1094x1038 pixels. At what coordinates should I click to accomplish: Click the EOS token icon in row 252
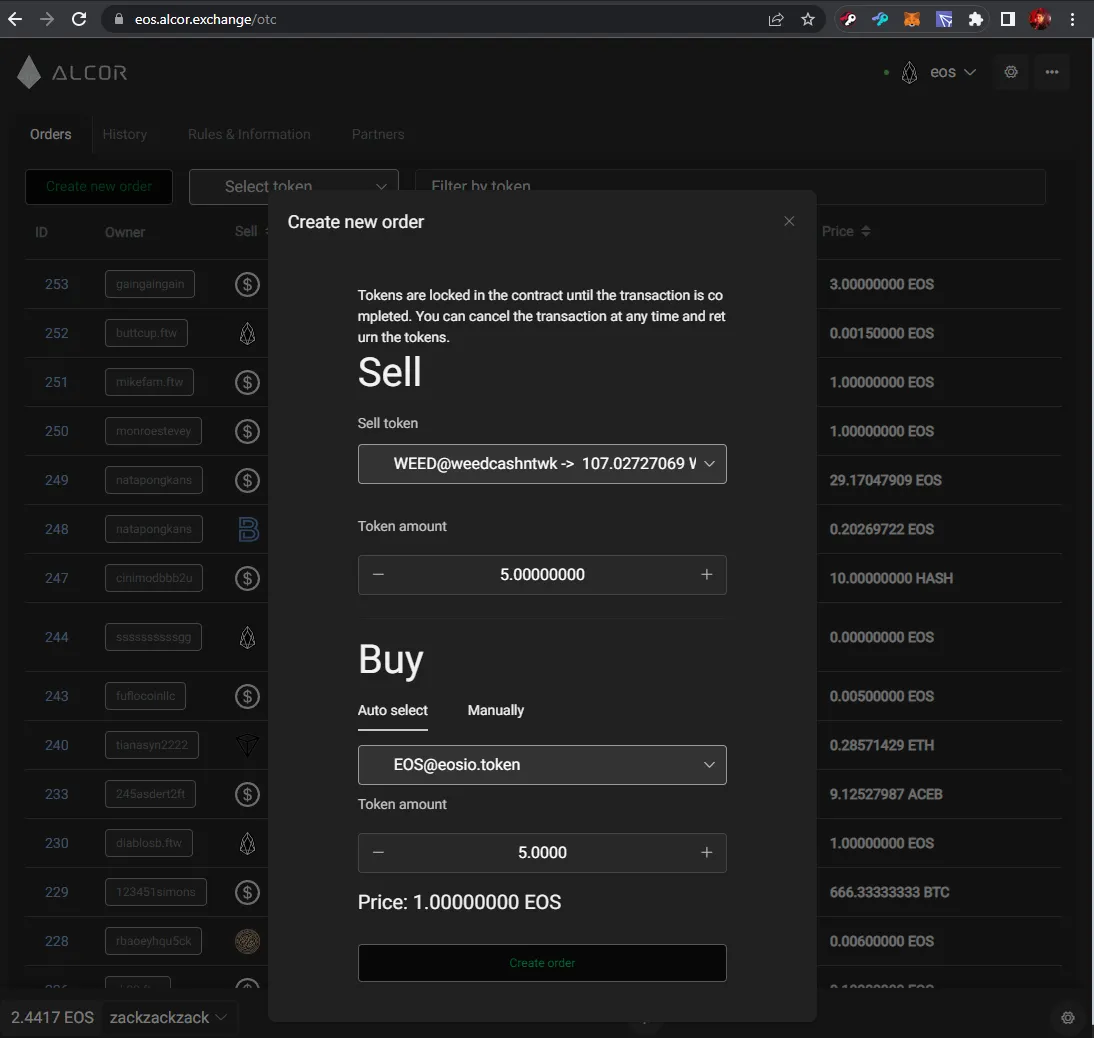pyautogui.click(x=247, y=333)
